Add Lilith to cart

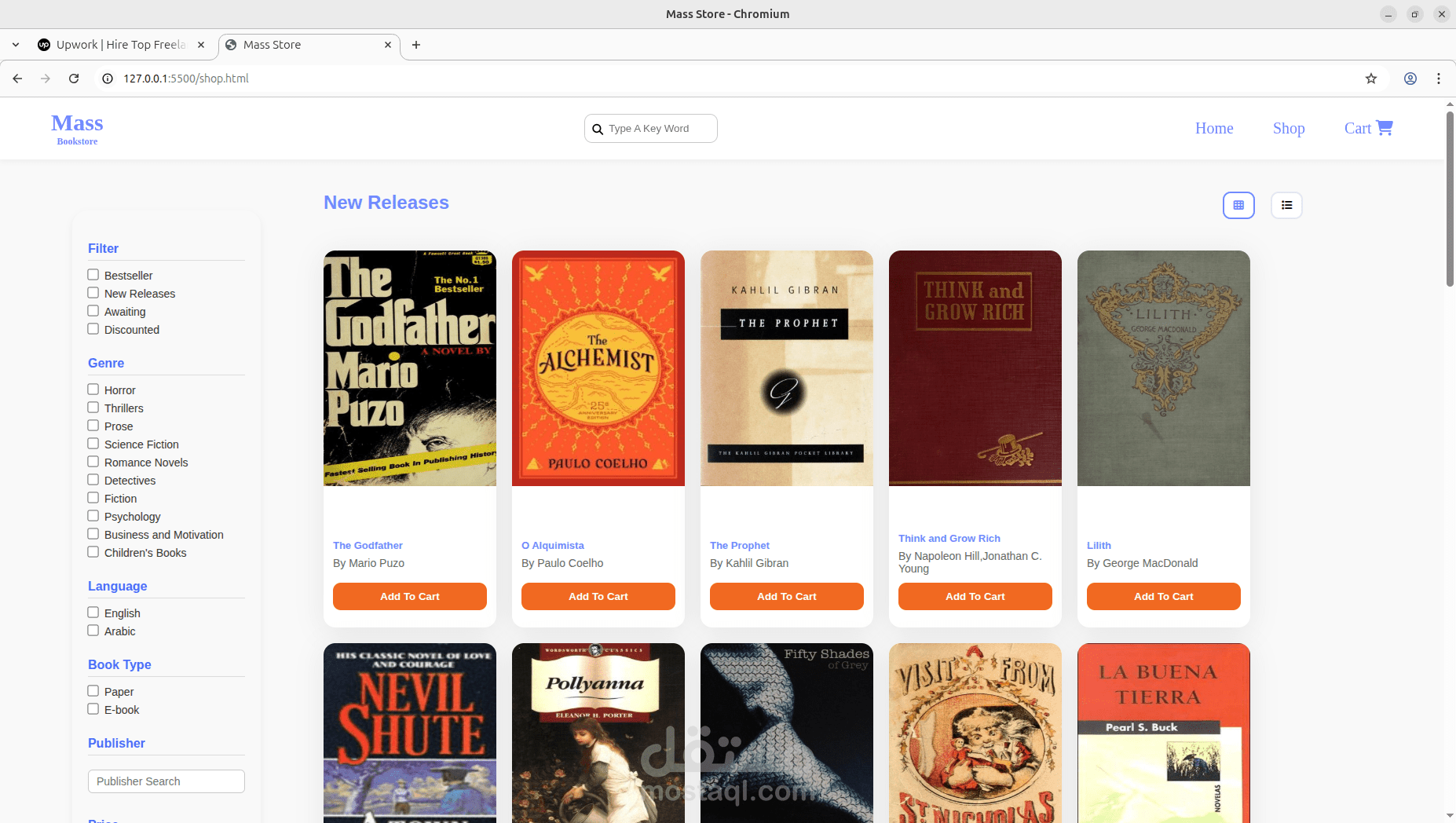[1164, 596]
